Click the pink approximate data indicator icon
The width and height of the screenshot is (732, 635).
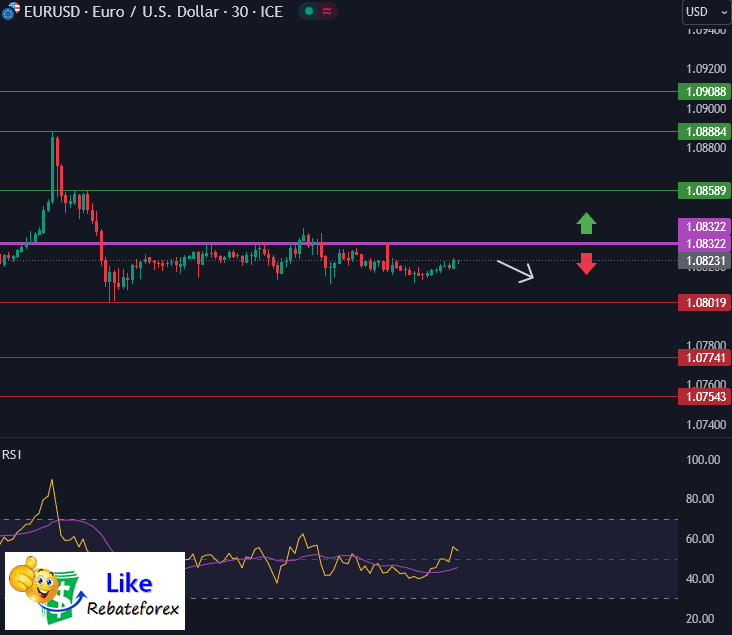coord(327,12)
